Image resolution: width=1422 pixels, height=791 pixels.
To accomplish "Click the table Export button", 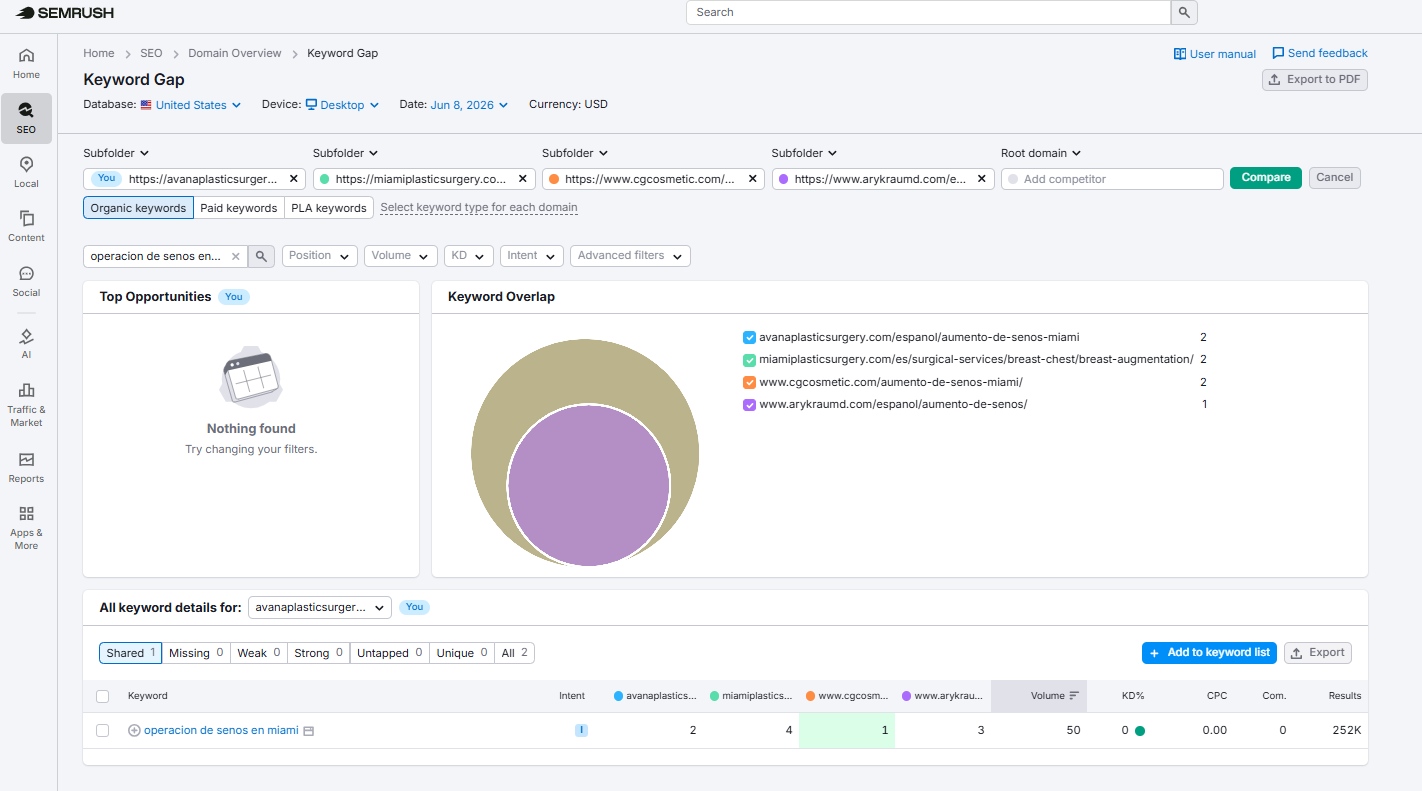I will (1318, 653).
